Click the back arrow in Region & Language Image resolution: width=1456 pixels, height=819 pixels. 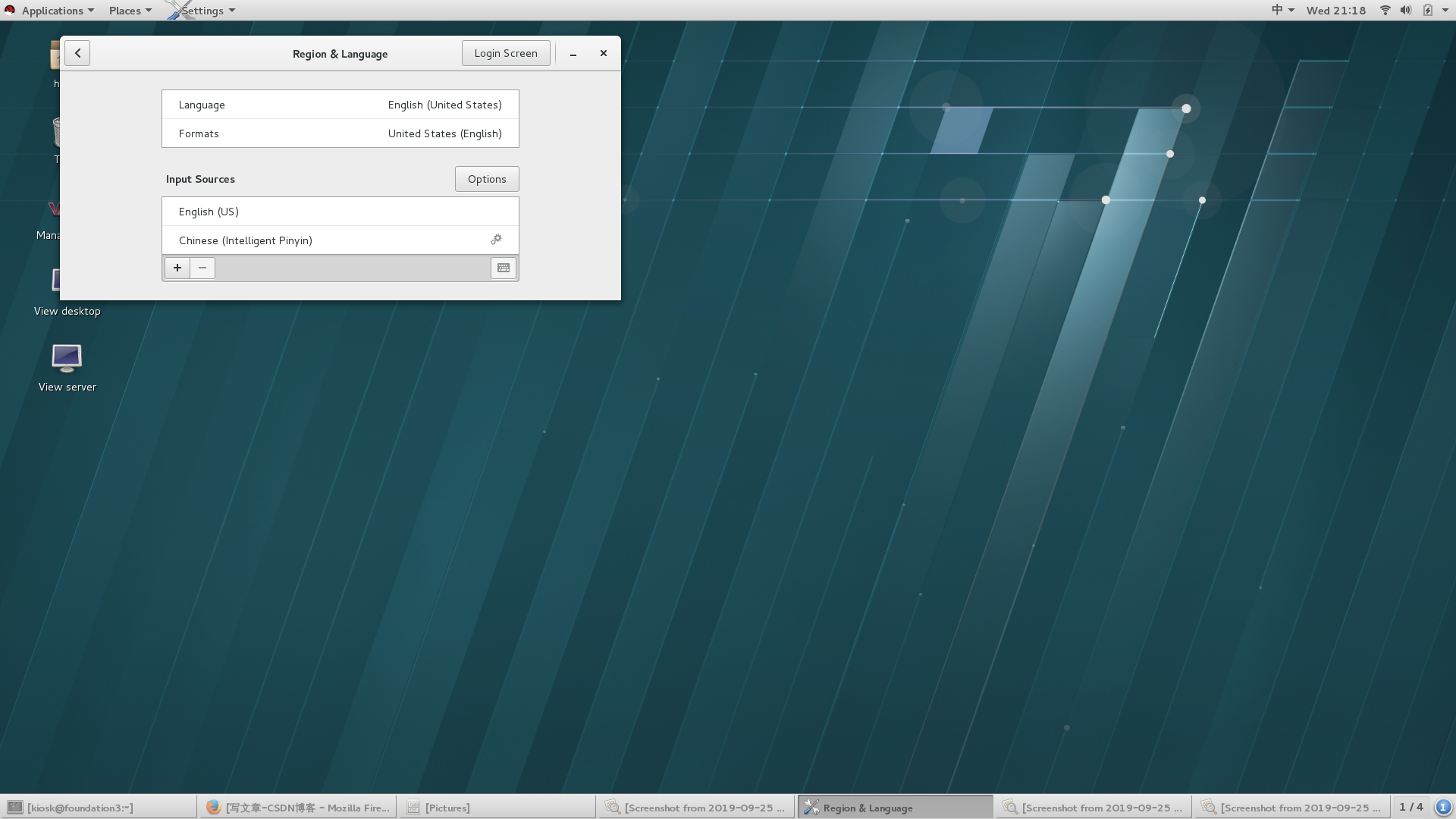coord(77,53)
